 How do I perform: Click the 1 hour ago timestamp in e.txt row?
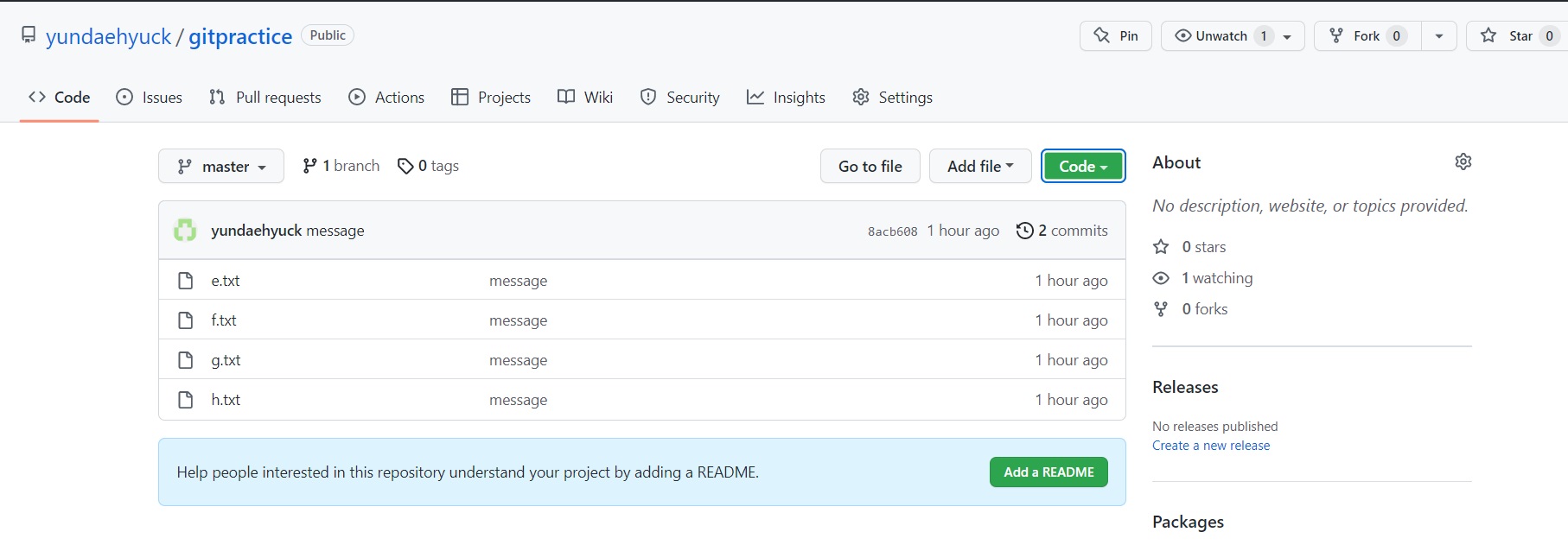tap(1072, 281)
